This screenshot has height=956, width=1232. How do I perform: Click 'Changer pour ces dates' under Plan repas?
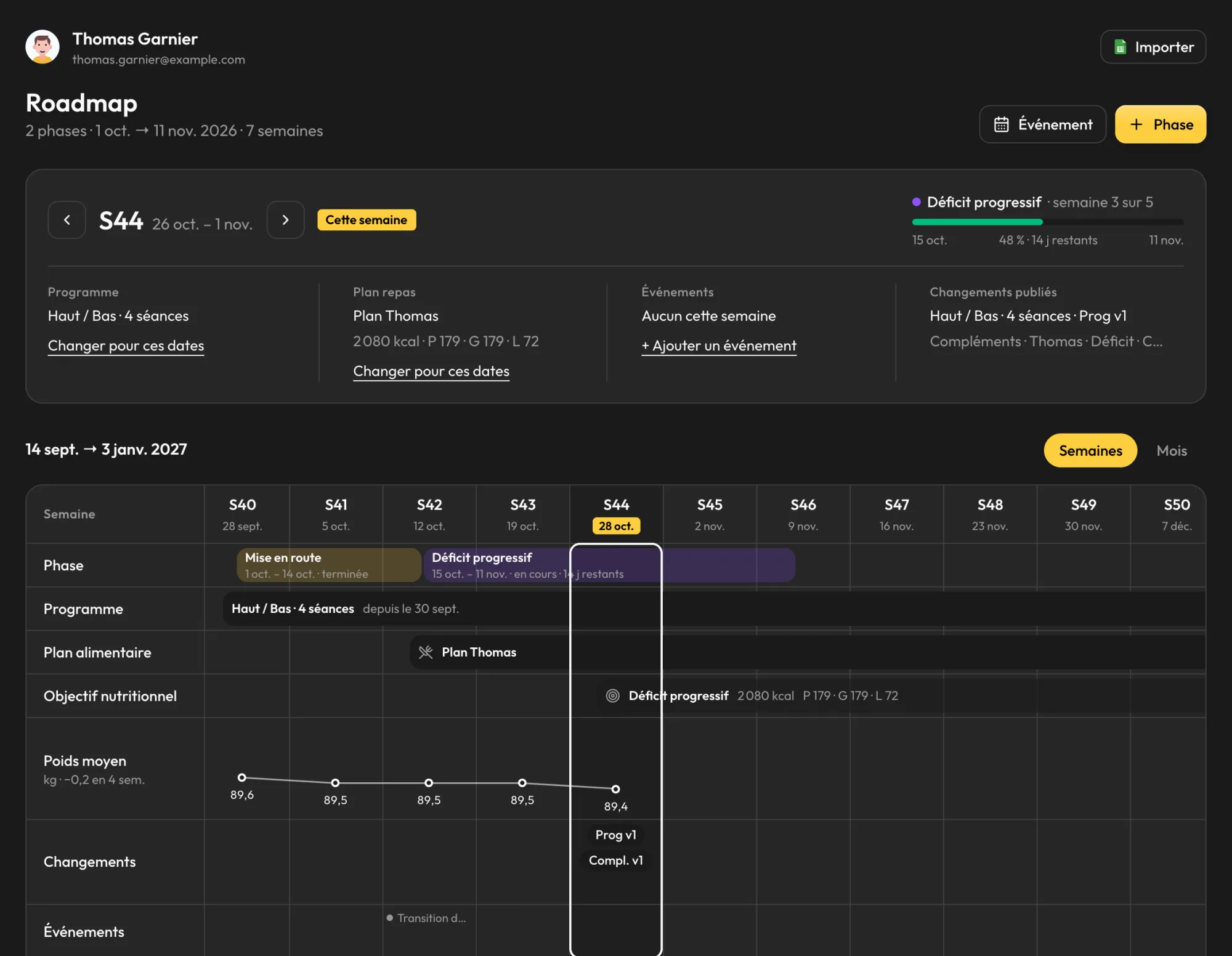point(431,371)
